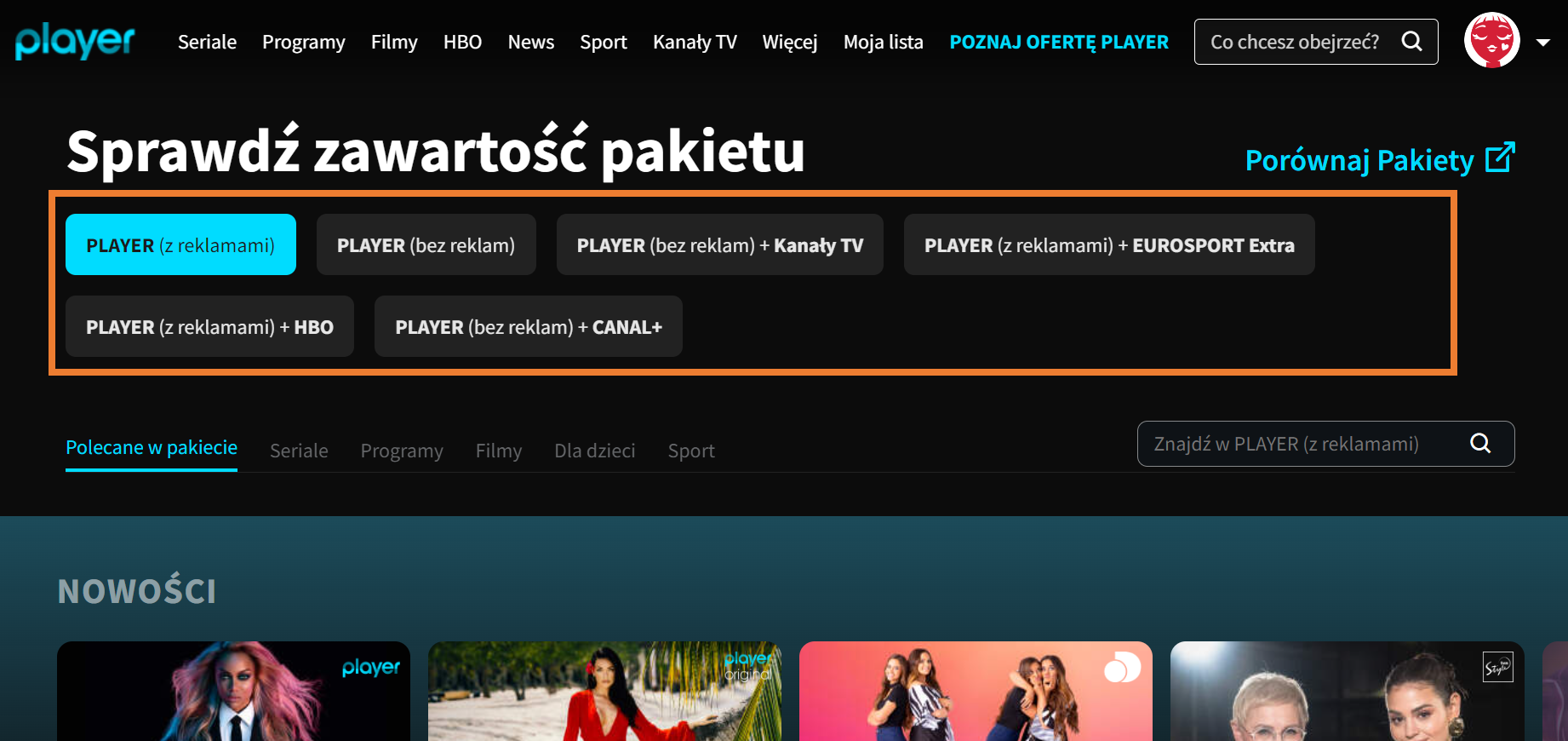Select PLAYER (z reklamami) + EUROSPORT Extra
Screen dimensions: 1568x741
pos(1109,244)
